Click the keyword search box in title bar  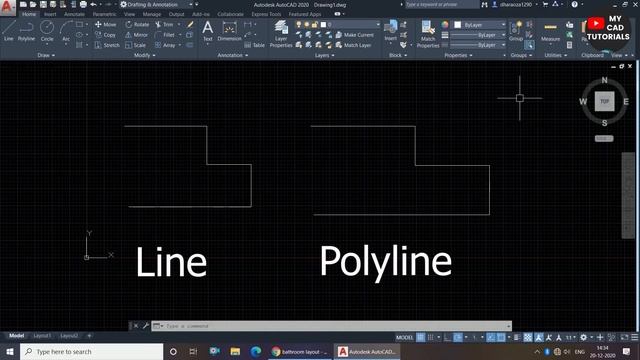[x=442, y=4]
